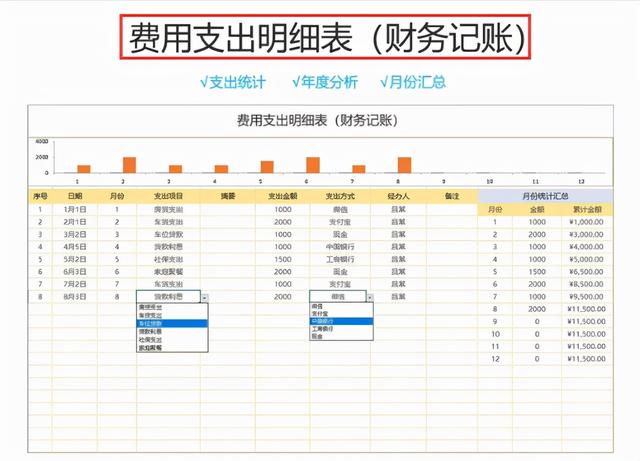Select the 支出项目 combo cell in row 8

click(x=168, y=296)
